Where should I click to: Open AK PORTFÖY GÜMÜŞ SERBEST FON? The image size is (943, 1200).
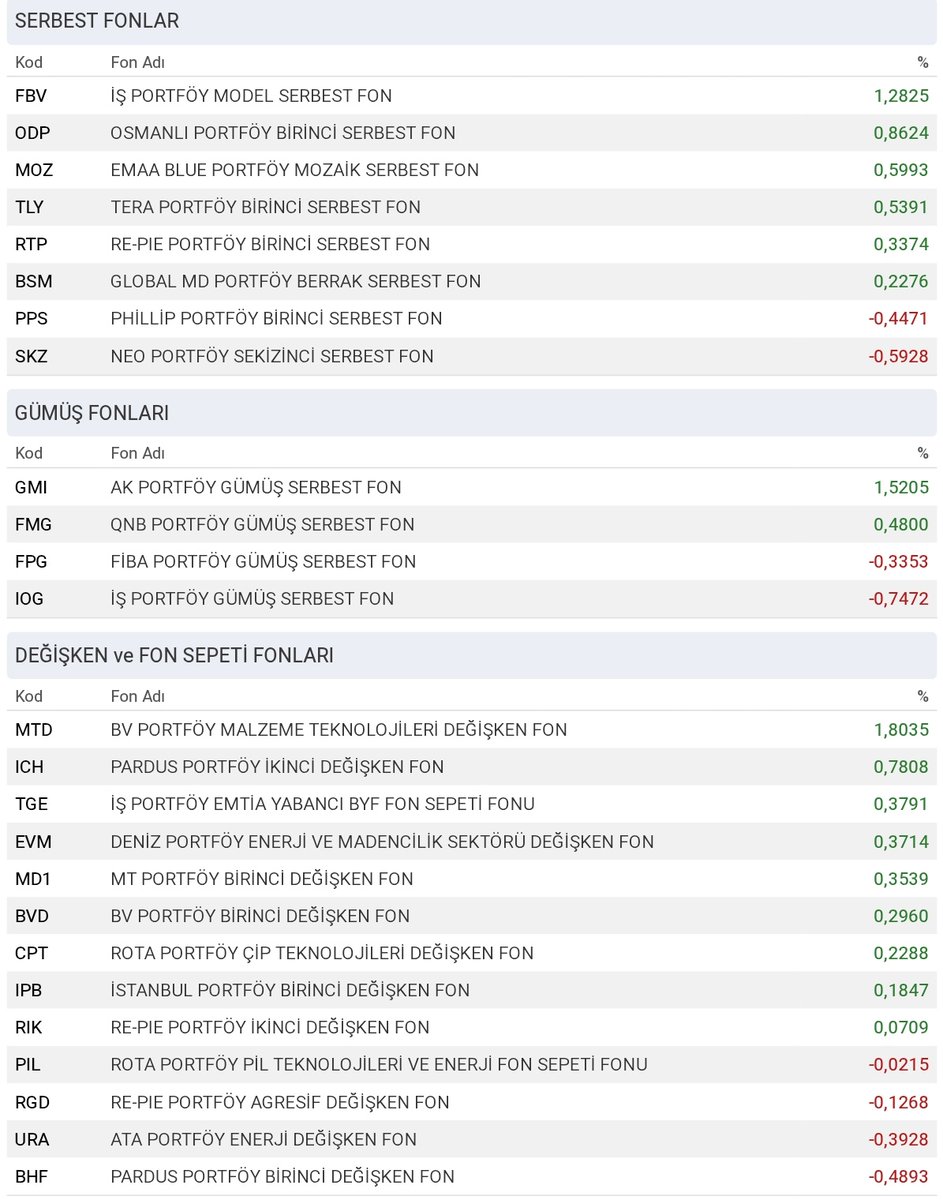tap(256, 488)
